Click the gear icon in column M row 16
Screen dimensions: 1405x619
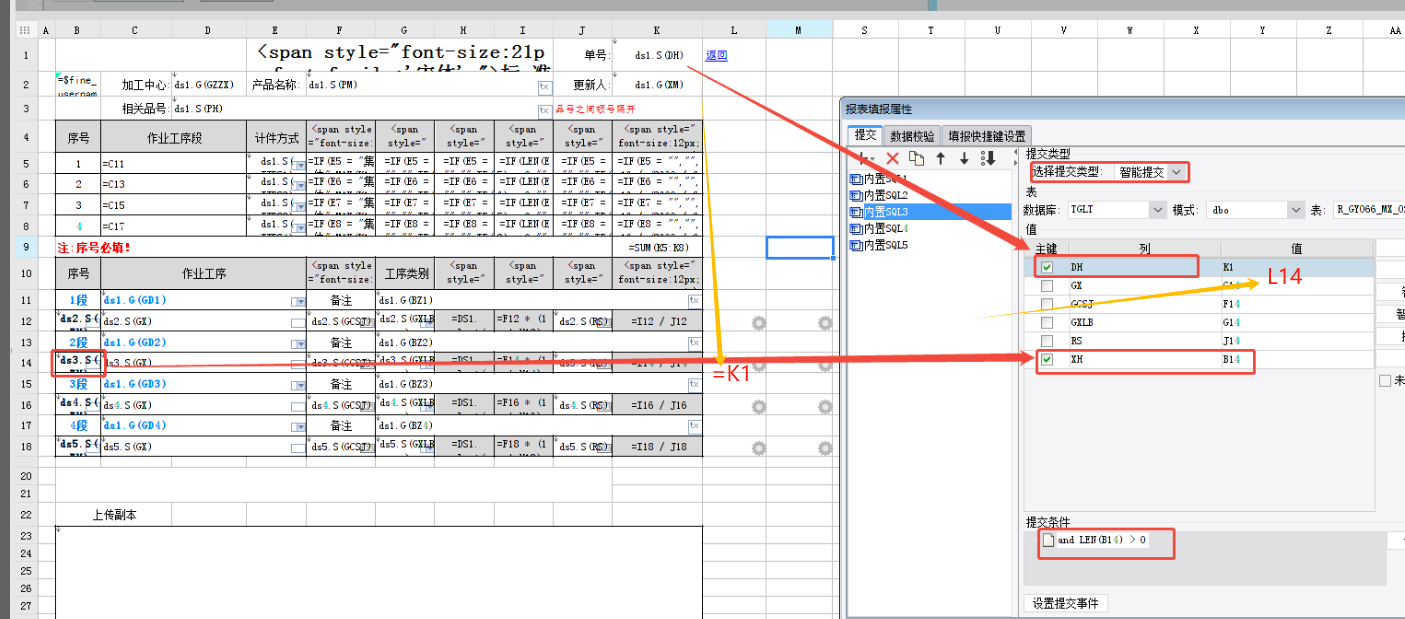point(825,406)
